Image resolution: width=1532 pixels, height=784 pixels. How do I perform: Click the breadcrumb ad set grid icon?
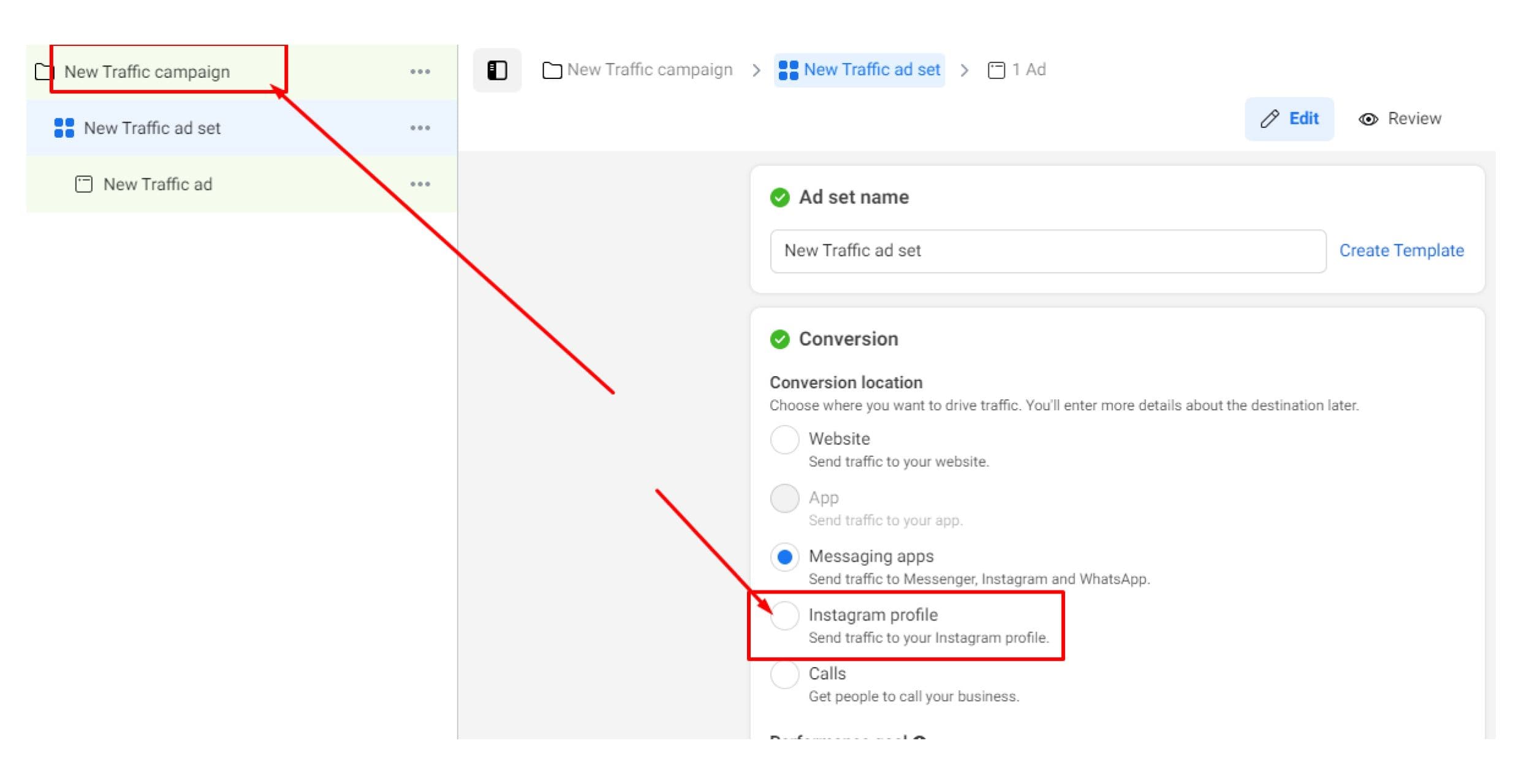(788, 70)
